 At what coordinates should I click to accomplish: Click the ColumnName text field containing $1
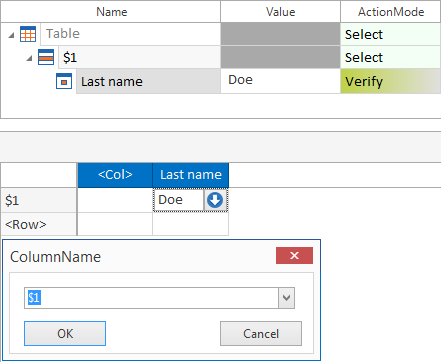pos(151,298)
